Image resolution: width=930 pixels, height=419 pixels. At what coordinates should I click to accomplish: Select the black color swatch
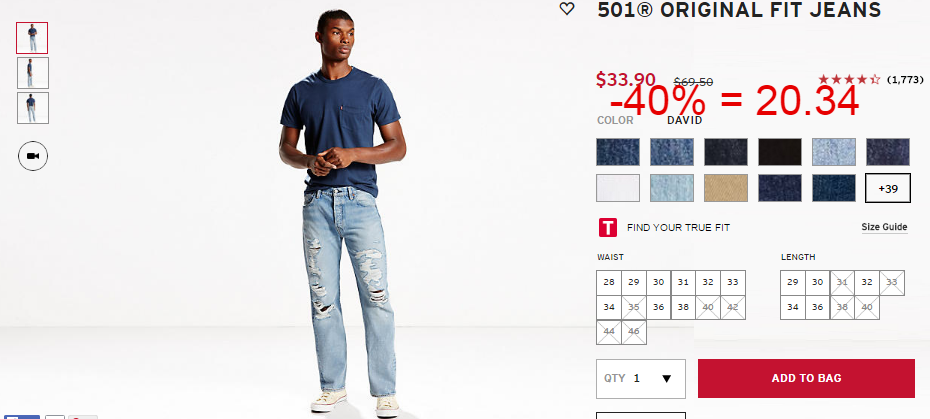(x=780, y=152)
